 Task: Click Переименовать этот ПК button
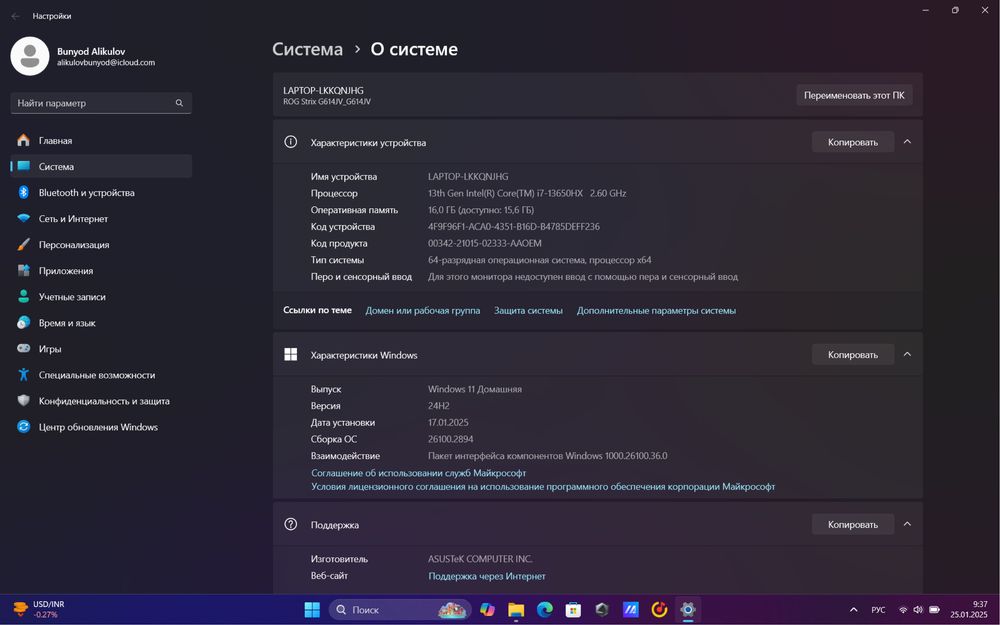(854, 95)
